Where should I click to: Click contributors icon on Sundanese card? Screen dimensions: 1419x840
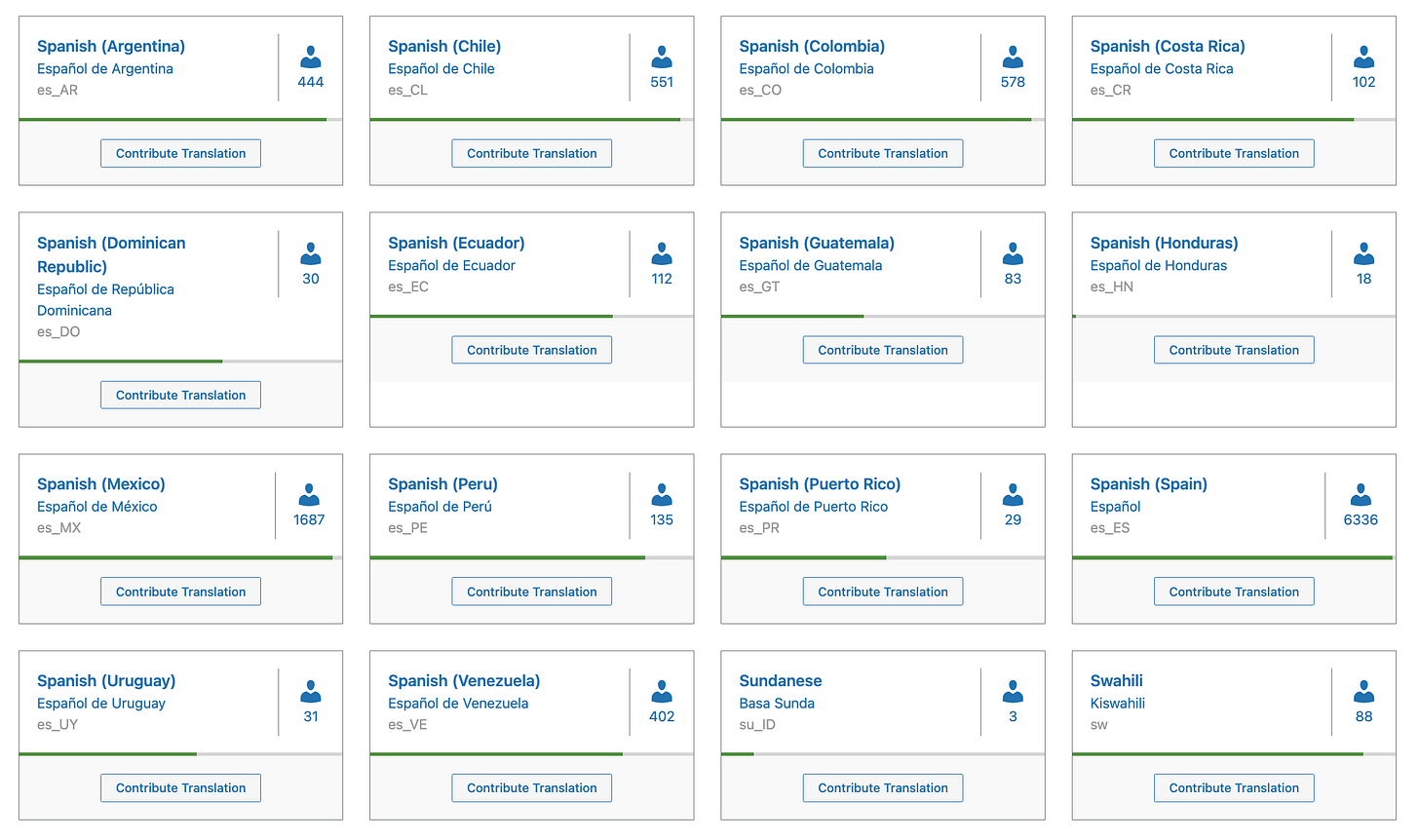coord(1013,691)
